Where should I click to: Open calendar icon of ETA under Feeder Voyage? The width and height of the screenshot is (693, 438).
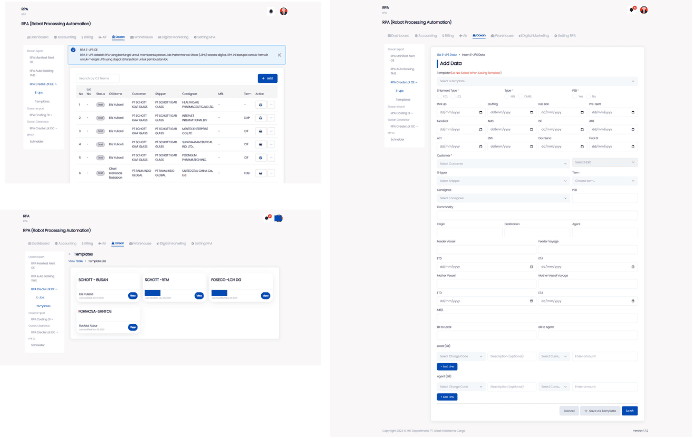pyautogui.click(x=633, y=267)
